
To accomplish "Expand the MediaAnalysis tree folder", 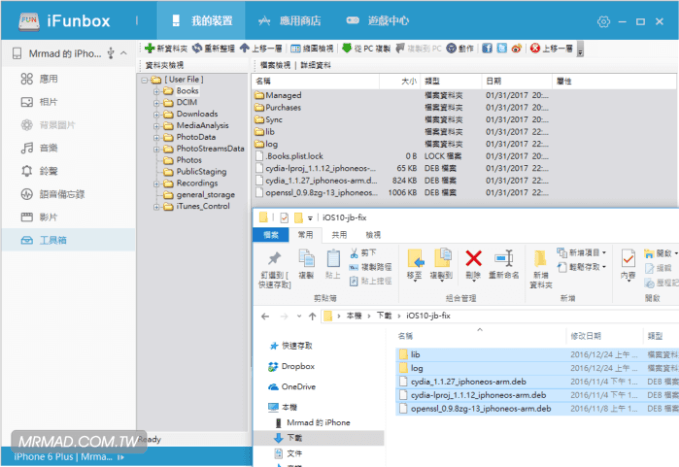I will point(156,126).
